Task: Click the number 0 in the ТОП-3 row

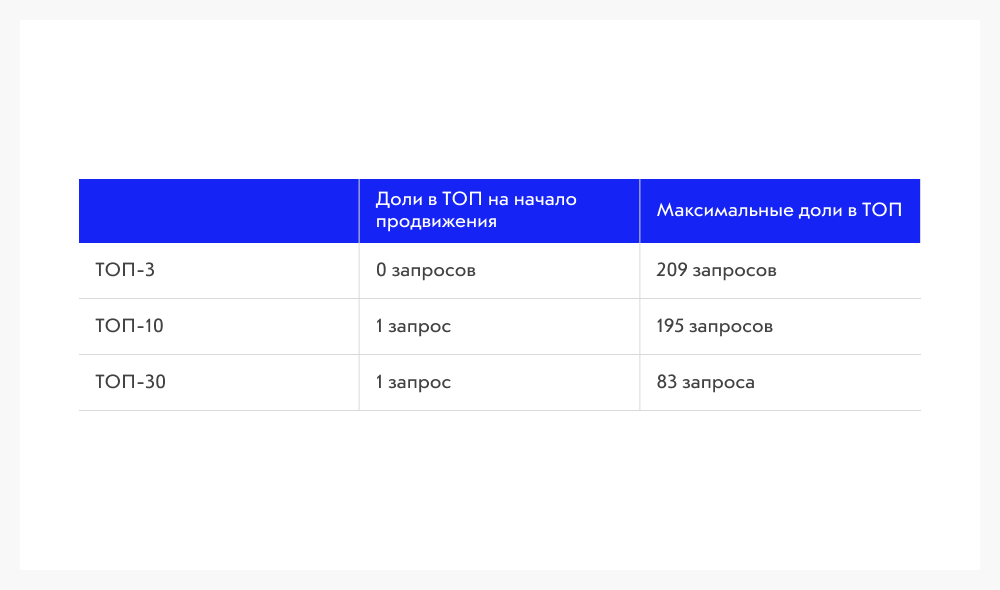Action: click(381, 270)
